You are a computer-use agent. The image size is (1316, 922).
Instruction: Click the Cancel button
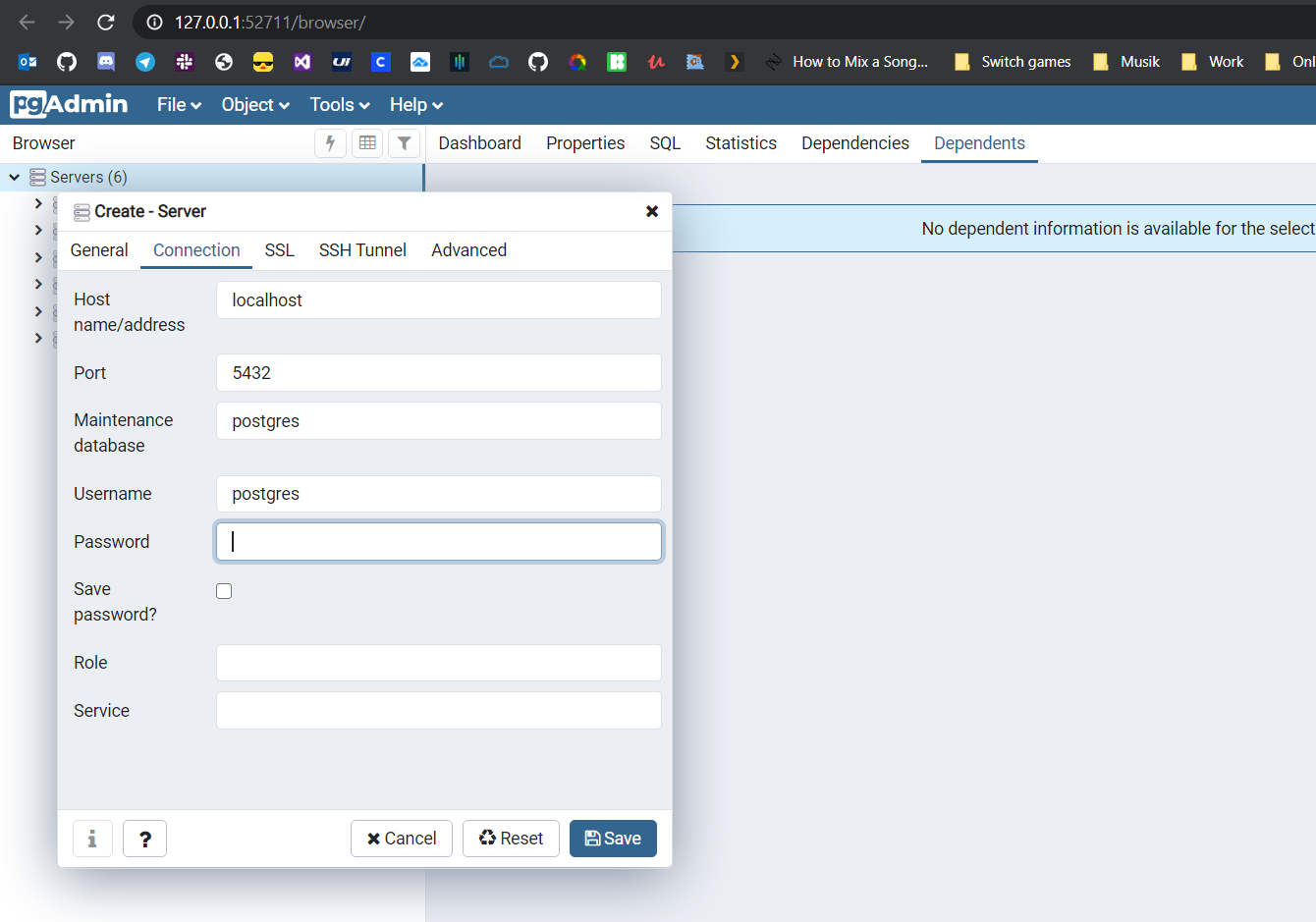point(402,839)
